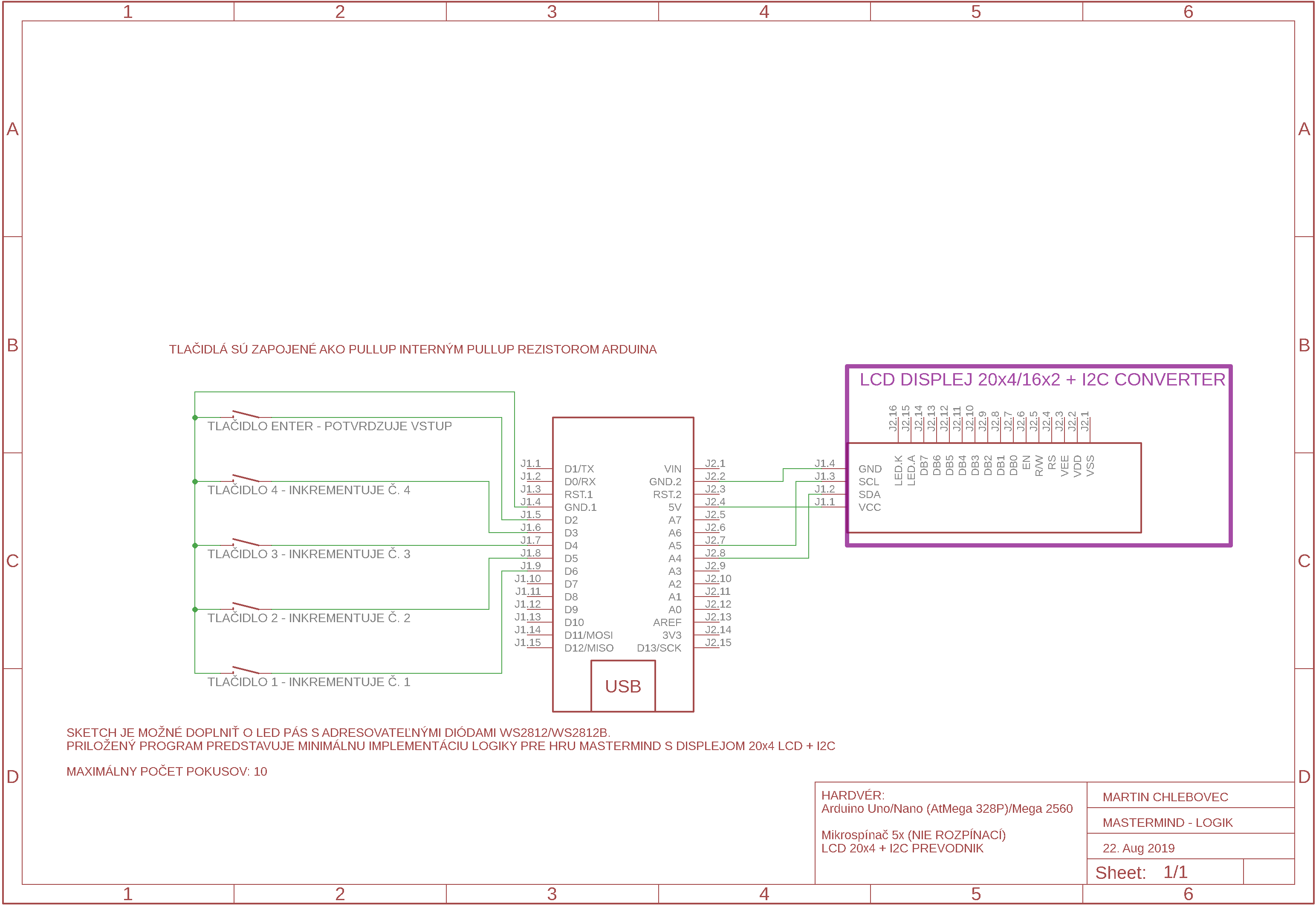Click the date '22. Aug 2019'
This screenshot has height=907, width=1316.
(1138, 848)
